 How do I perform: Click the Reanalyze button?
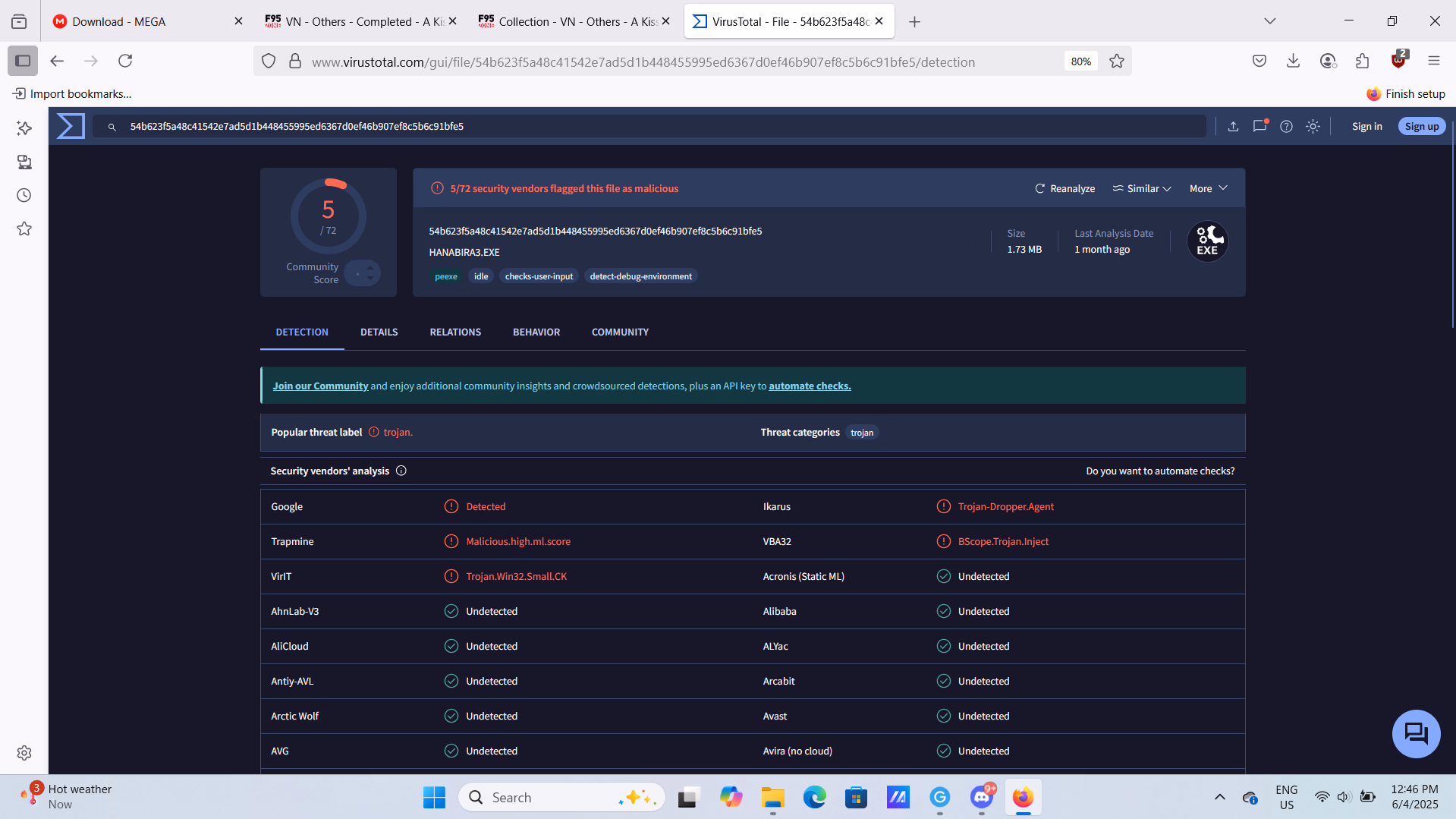1064,188
